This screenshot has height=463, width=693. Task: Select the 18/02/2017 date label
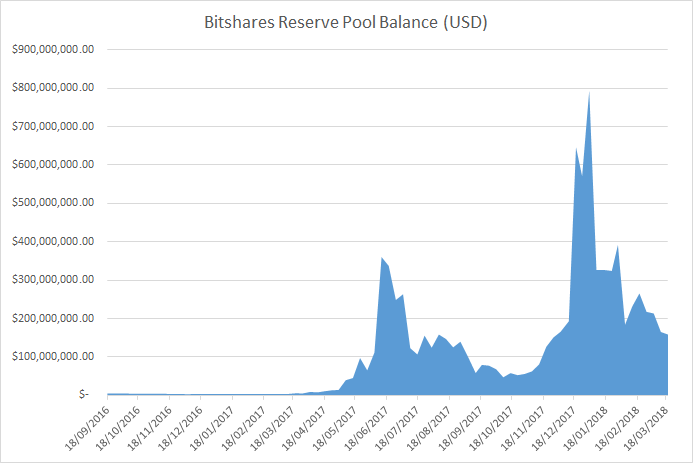[243, 427]
